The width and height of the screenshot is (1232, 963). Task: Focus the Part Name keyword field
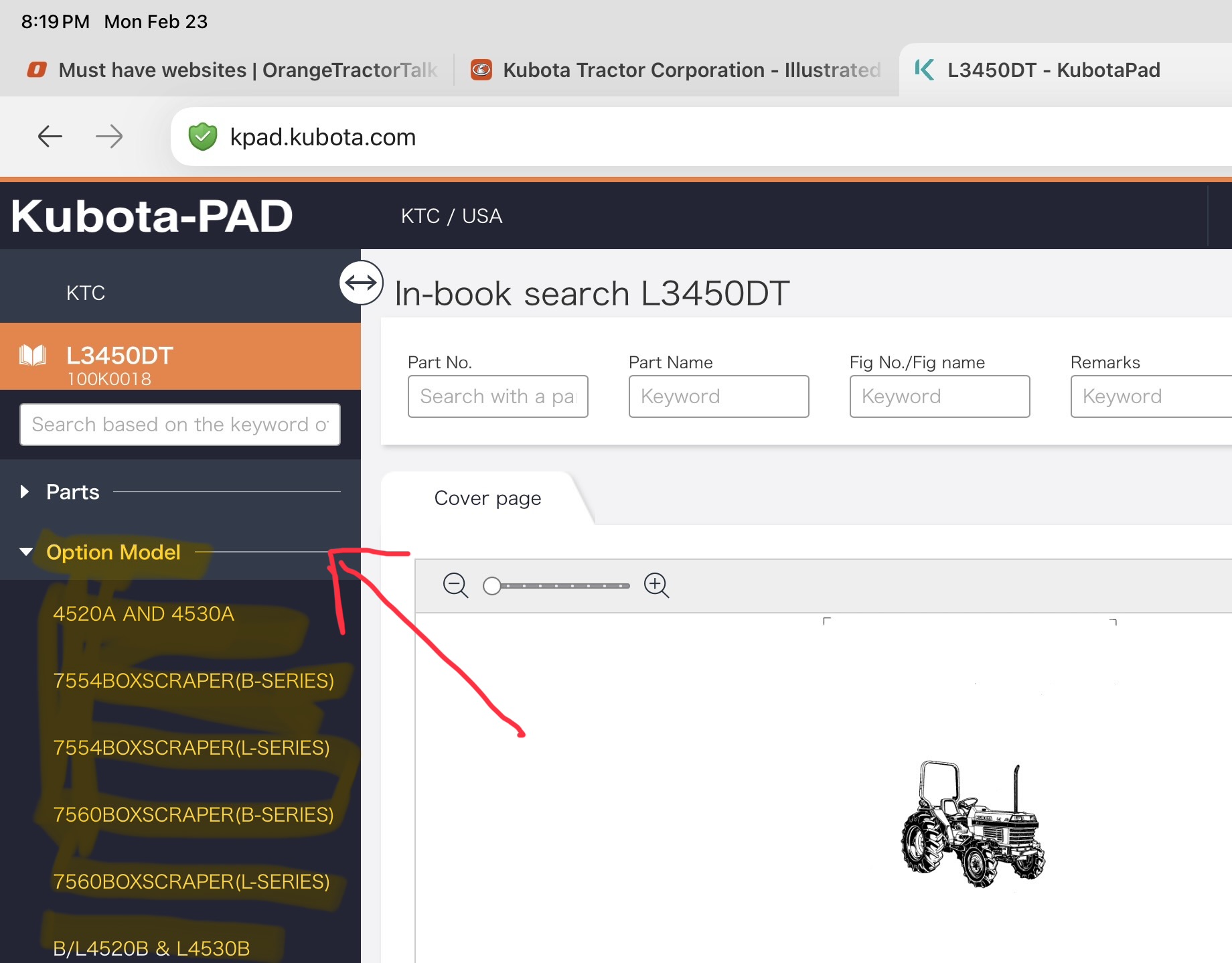[x=718, y=396]
